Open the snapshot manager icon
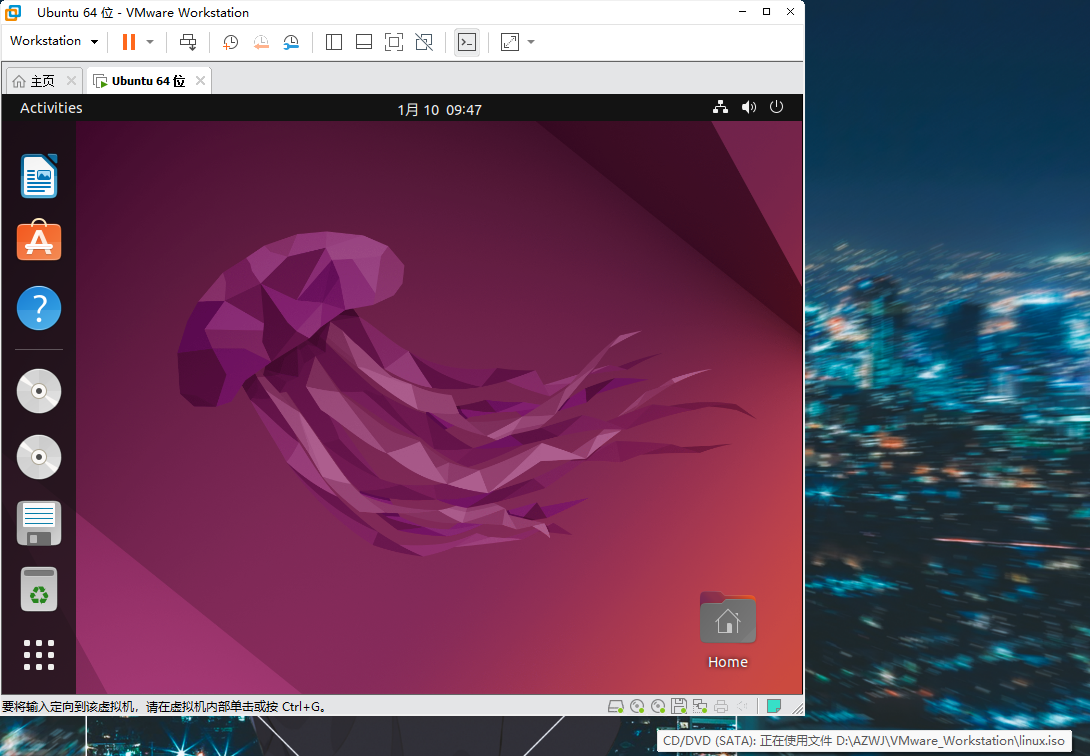 click(x=291, y=42)
